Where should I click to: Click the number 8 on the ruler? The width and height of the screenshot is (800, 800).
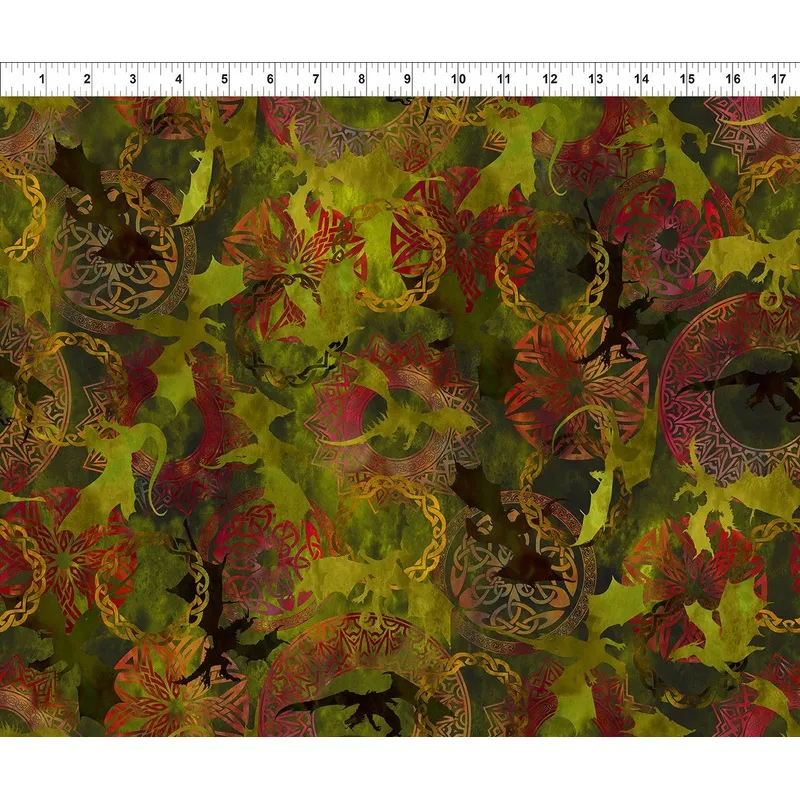361,79
